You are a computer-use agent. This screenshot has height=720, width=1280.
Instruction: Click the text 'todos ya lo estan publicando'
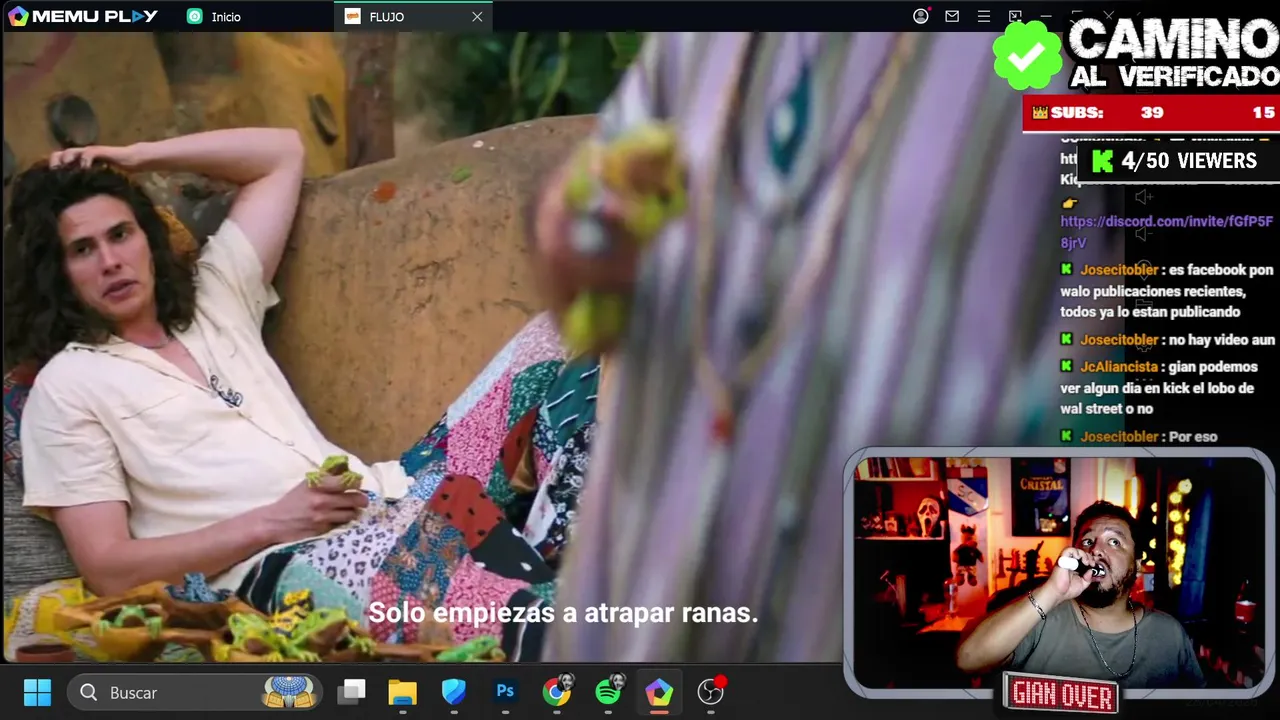(x=1150, y=312)
